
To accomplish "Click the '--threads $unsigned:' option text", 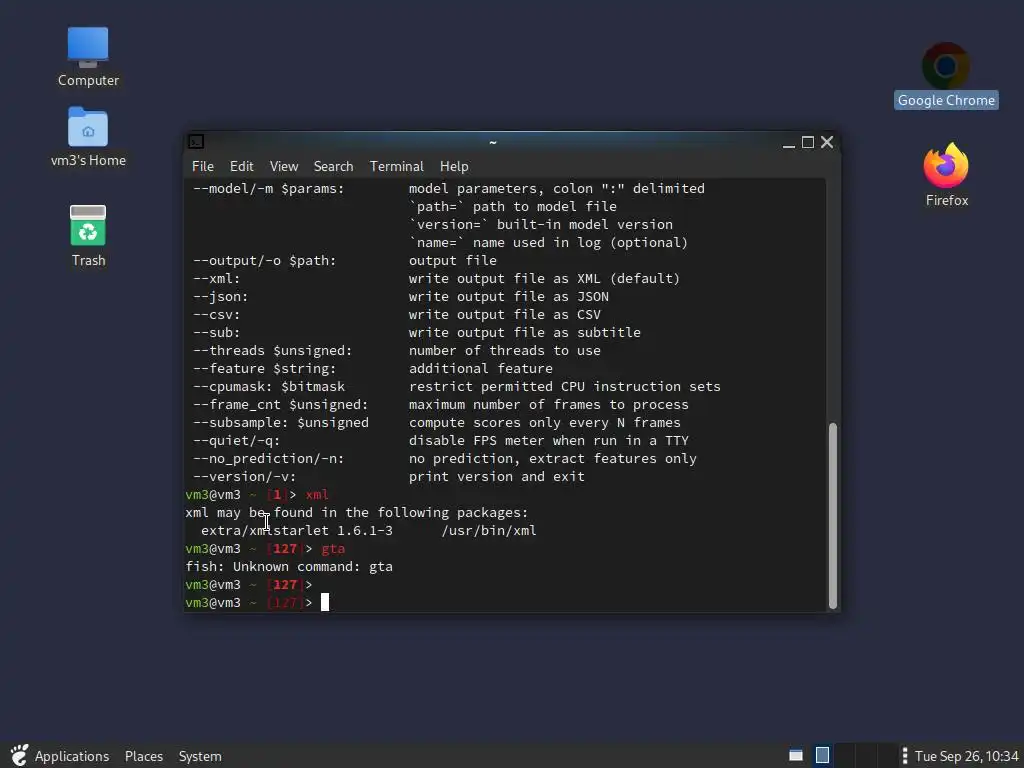I will [x=272, y=351].
